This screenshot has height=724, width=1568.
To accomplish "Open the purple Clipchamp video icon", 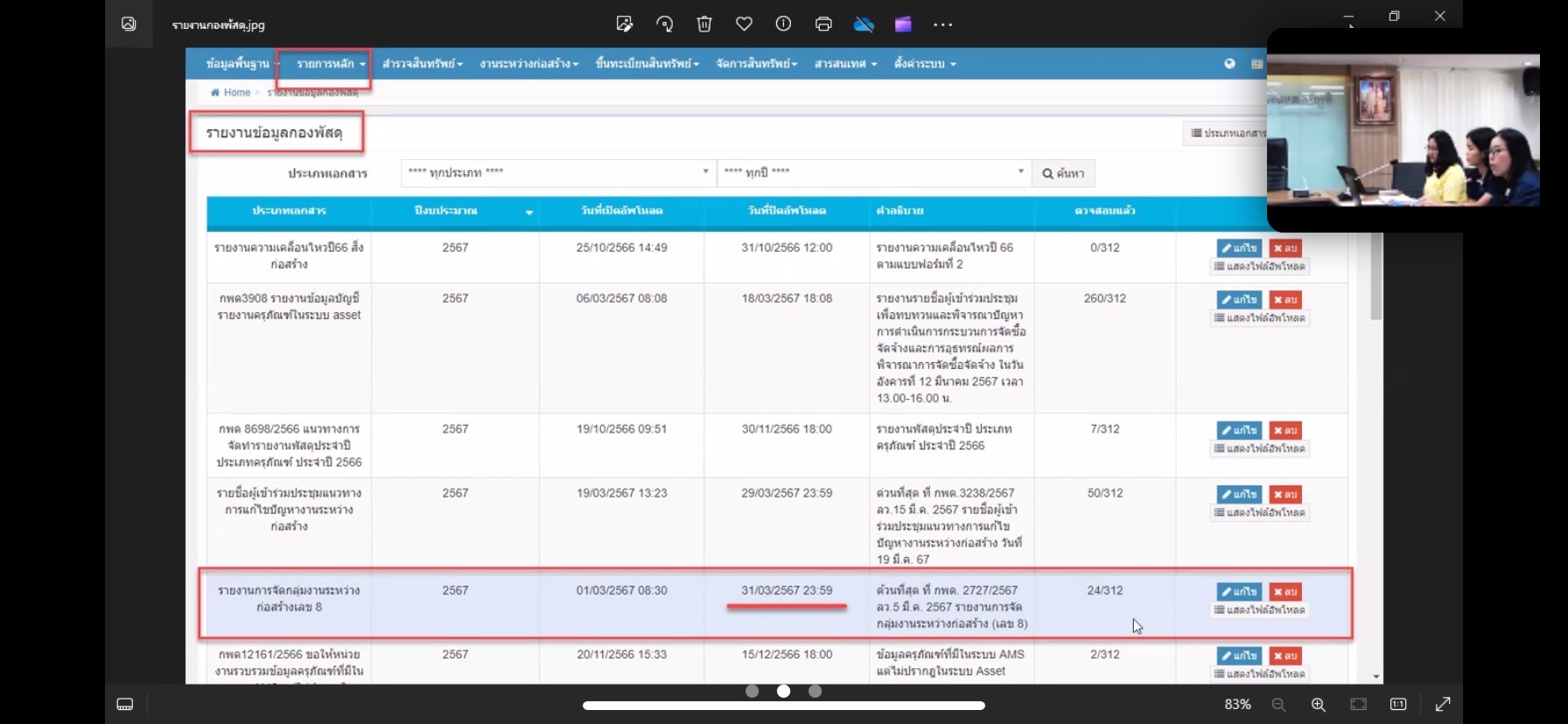I will tap(903, 24).
